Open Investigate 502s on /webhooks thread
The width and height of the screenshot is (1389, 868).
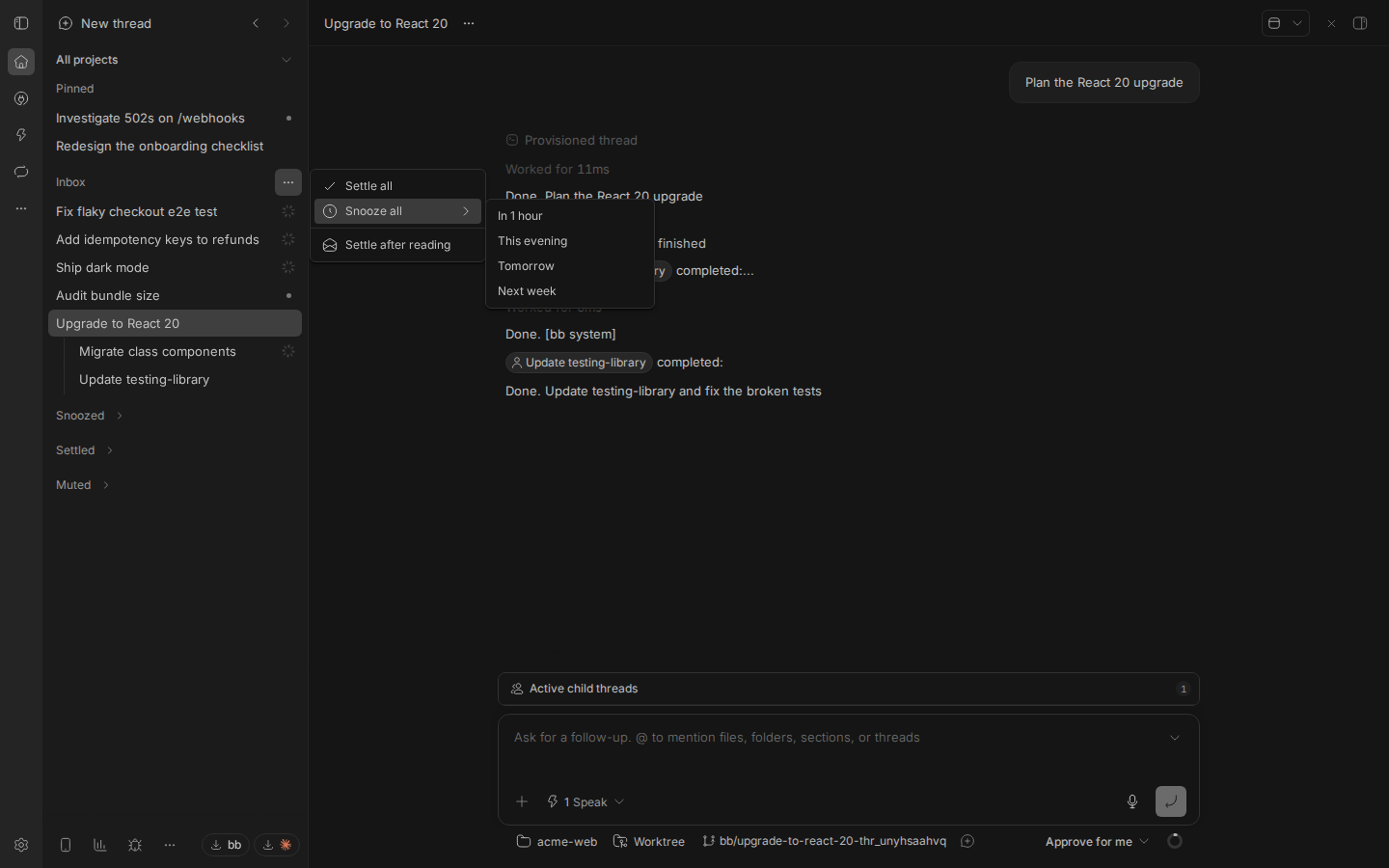(175, 118)
